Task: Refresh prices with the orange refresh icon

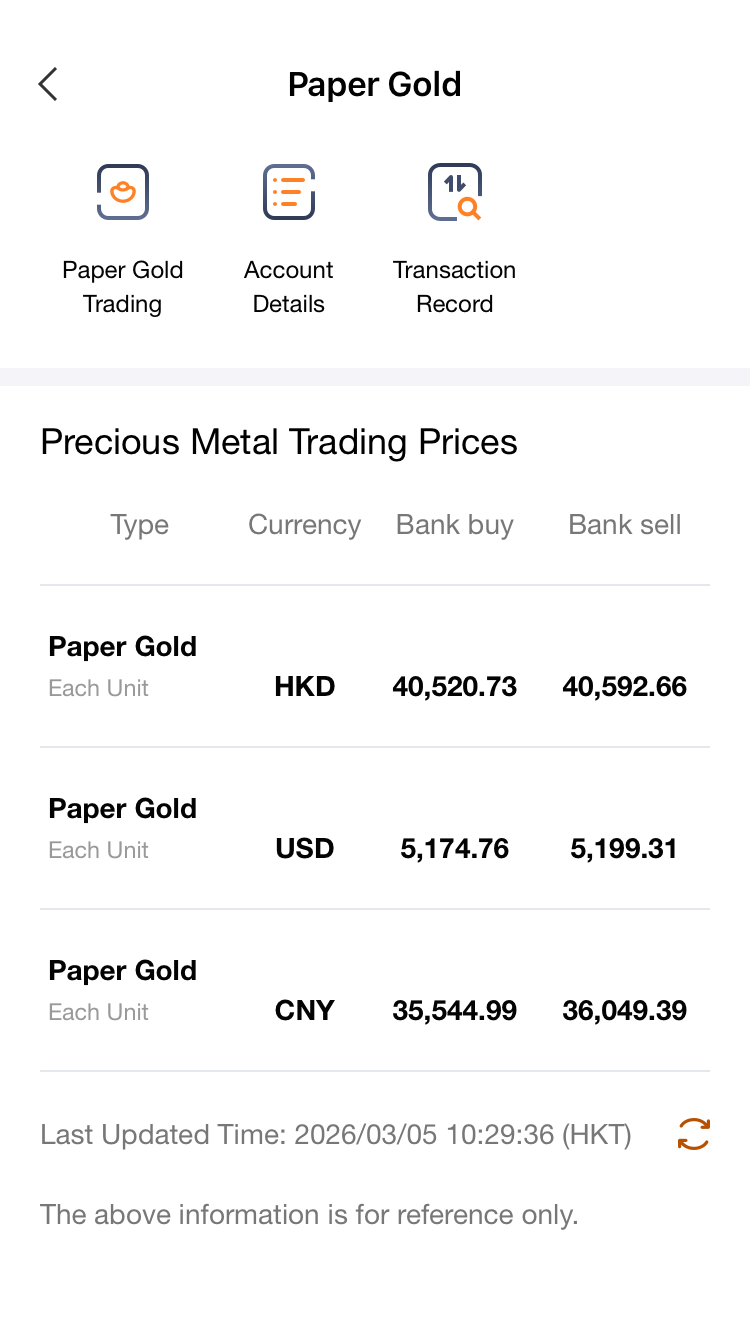Action: 693,1134
